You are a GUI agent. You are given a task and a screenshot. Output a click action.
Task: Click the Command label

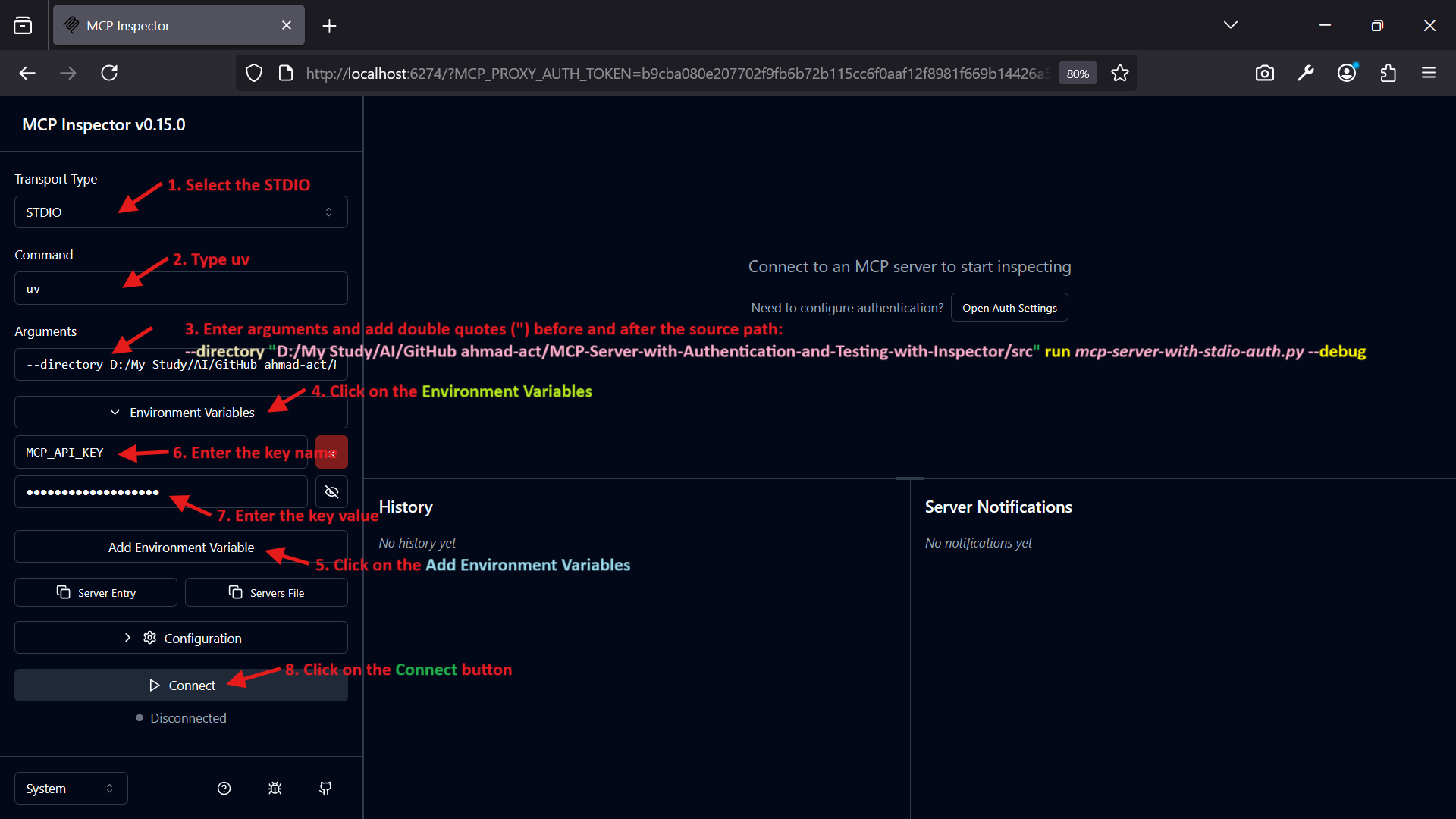[44, 255]
